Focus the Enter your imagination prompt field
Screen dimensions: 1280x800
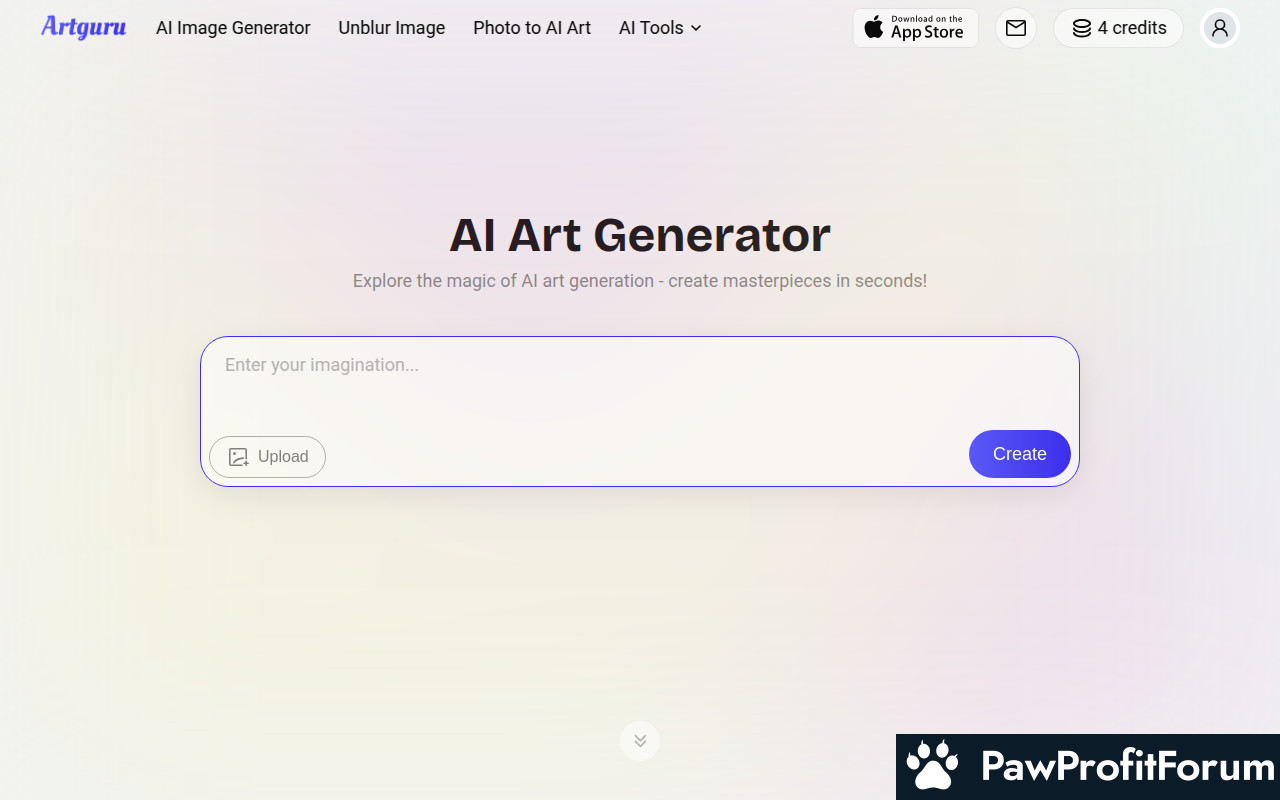coord(640,385)
